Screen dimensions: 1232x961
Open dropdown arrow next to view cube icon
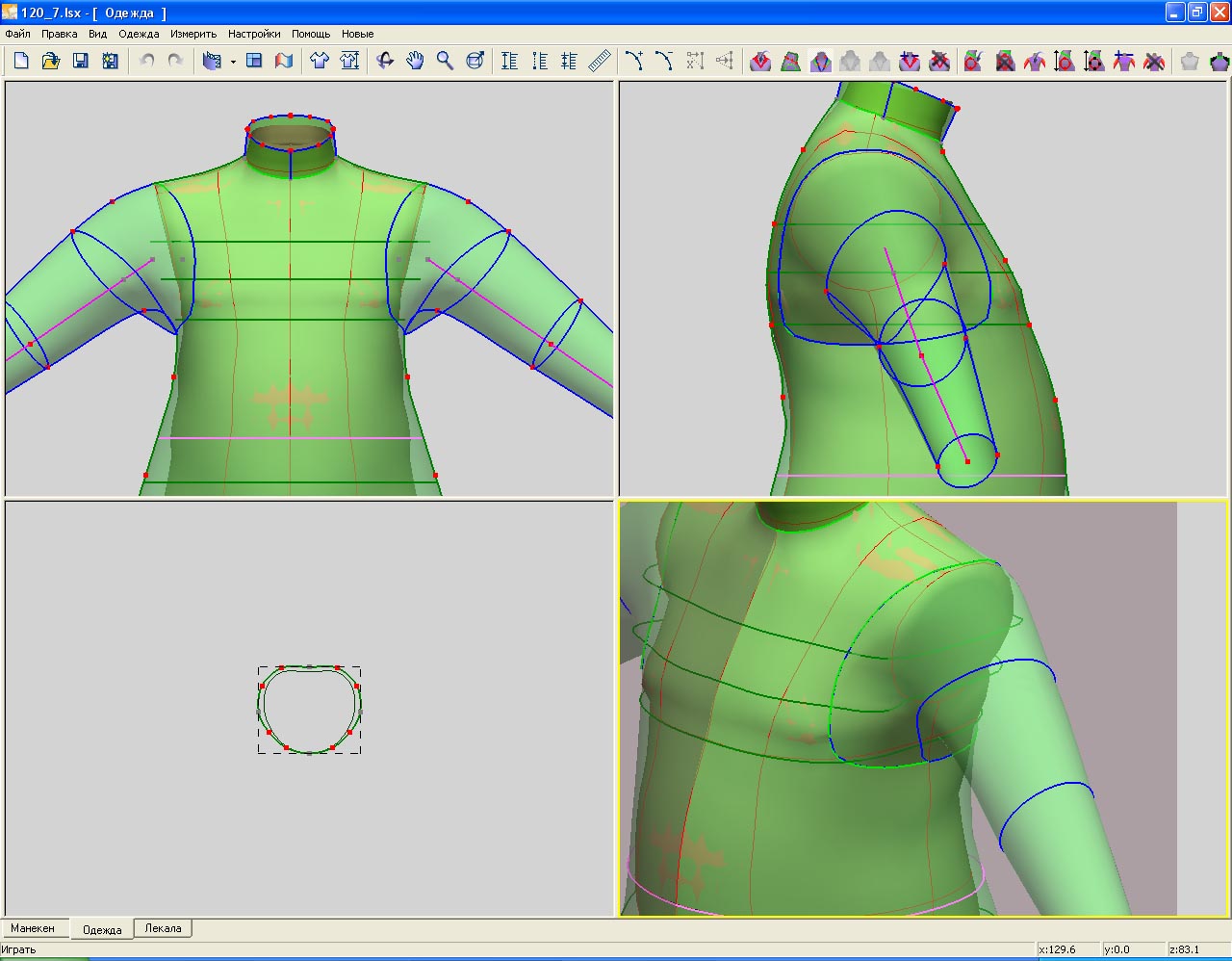[233, 62]
